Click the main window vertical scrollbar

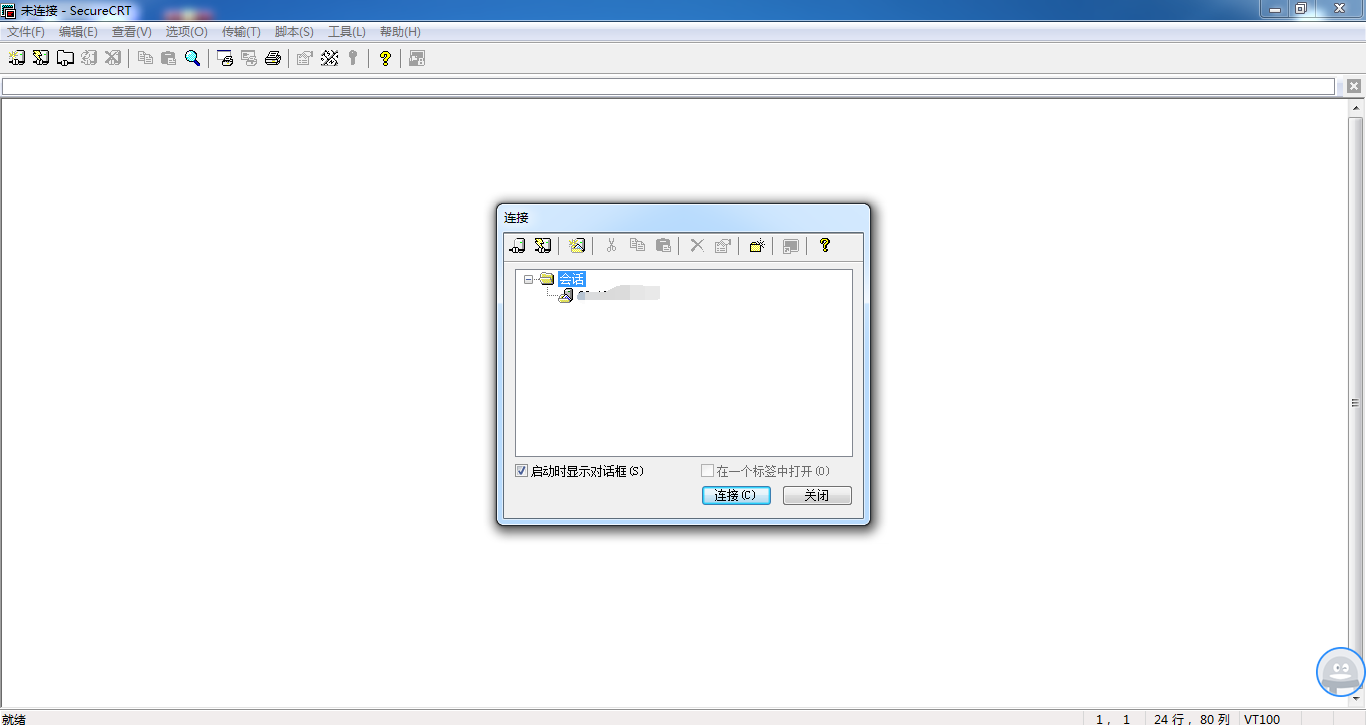1355,400
